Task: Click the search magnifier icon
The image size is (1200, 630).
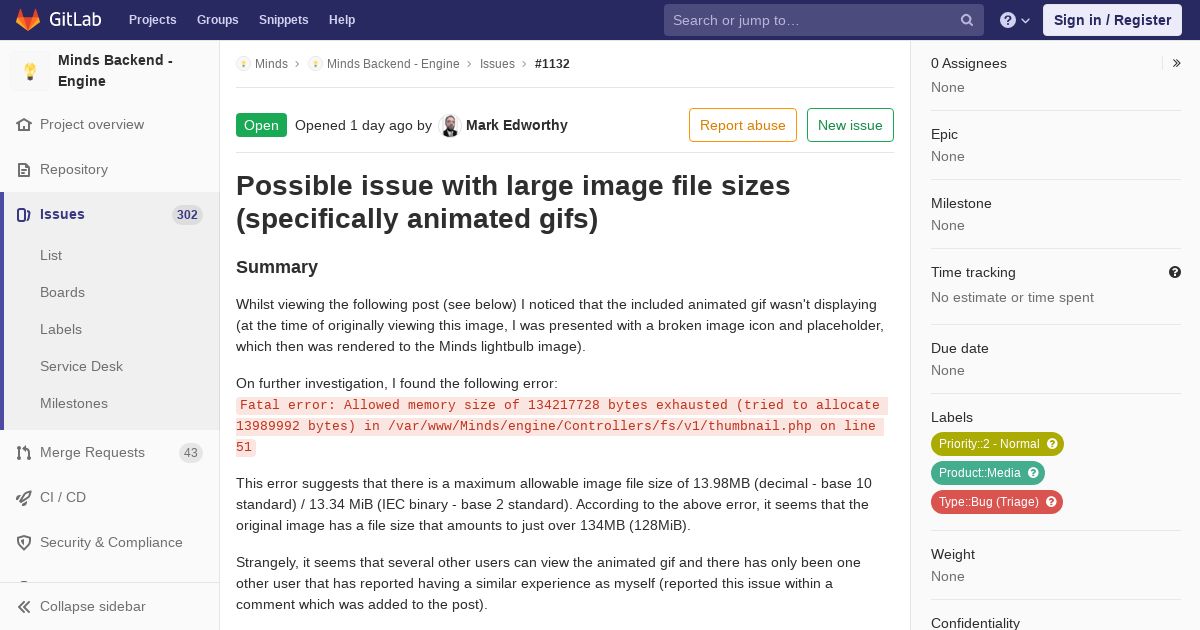Action: [x=967, y=20]
